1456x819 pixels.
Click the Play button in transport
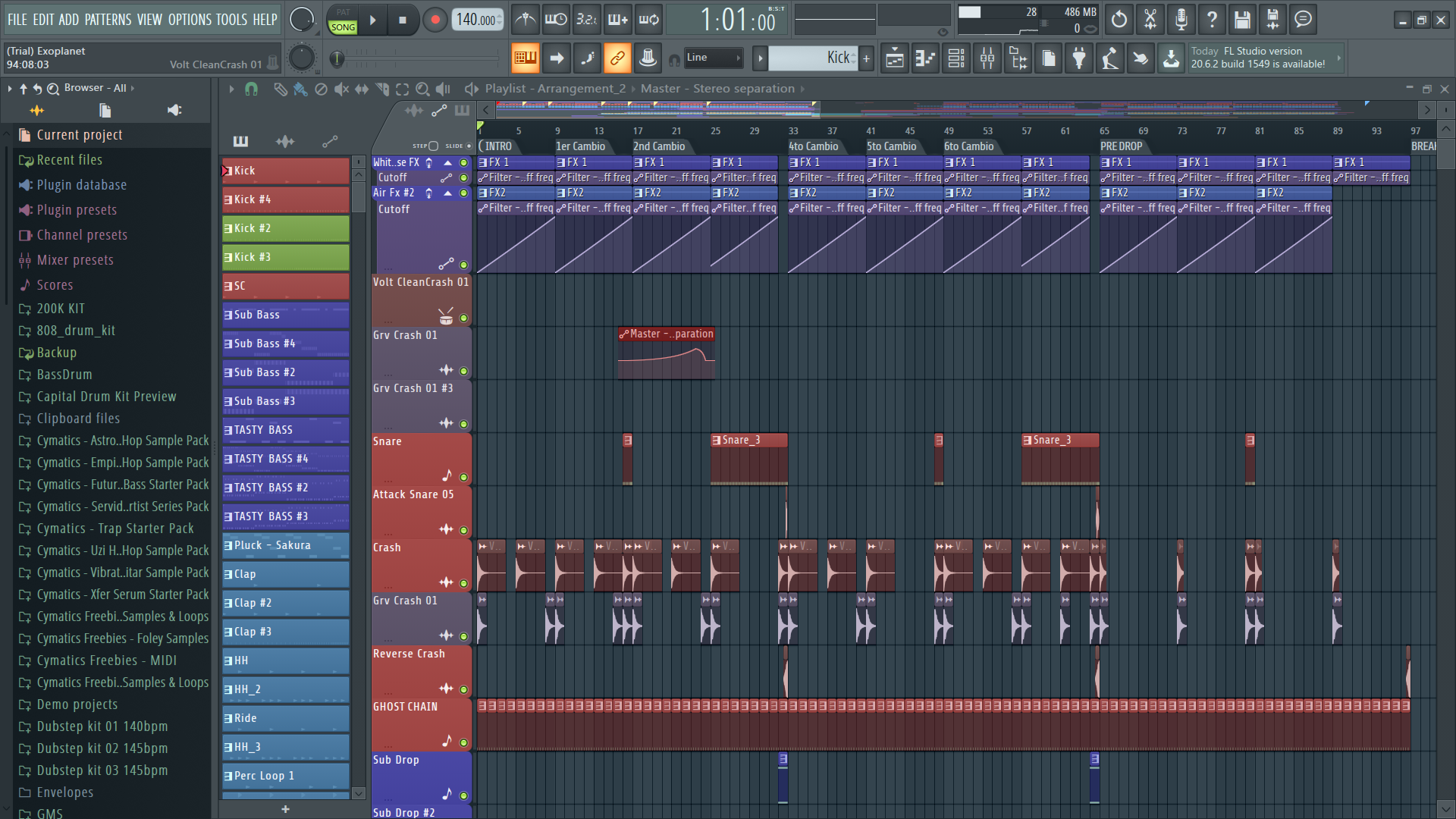(x=372, y=20)
